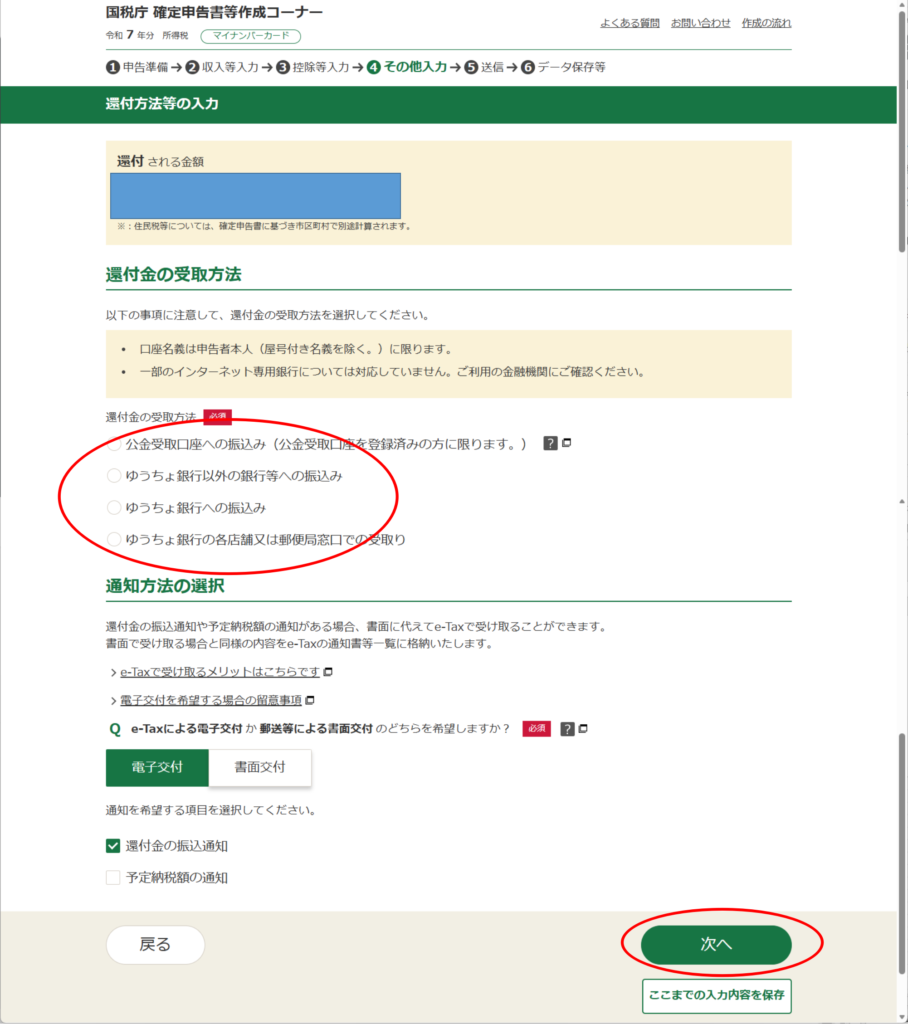The width and height of the screenshot is (908, 1024).
Task: Switch to the 書面交付 tab
Action: 260,767
